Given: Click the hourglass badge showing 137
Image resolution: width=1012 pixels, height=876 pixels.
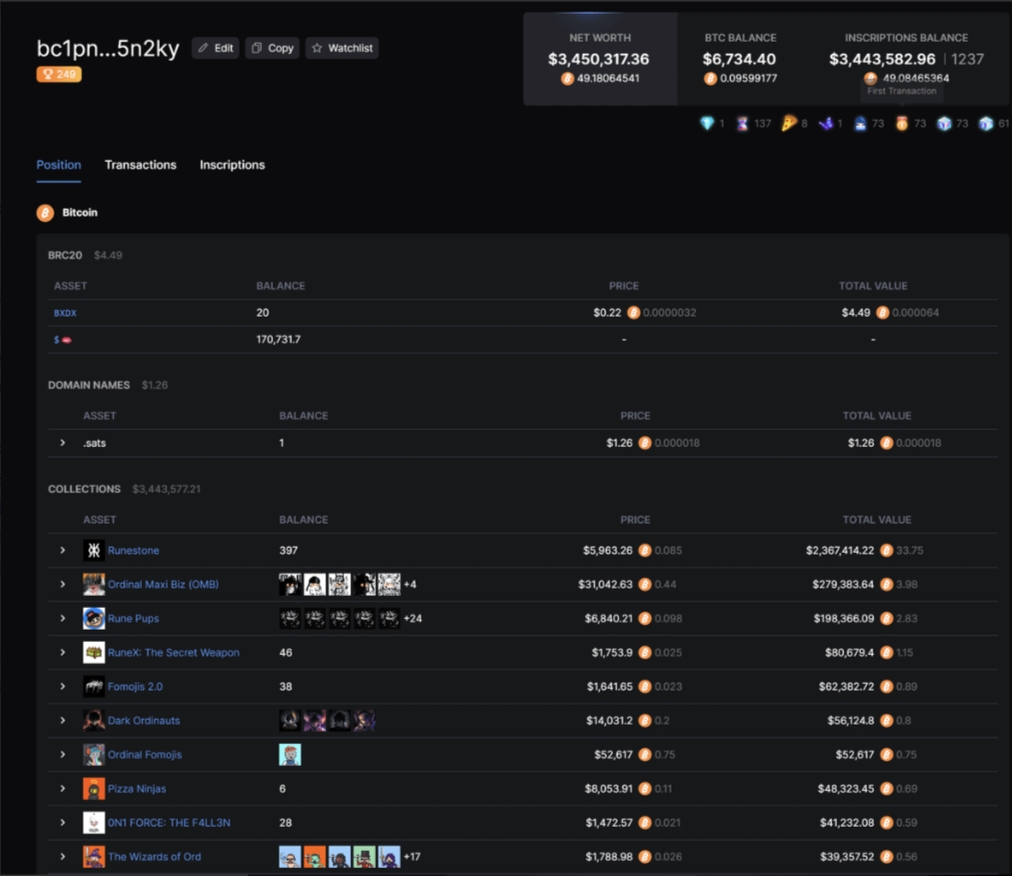Looking at the screenshot, I should tap(741, 124).
